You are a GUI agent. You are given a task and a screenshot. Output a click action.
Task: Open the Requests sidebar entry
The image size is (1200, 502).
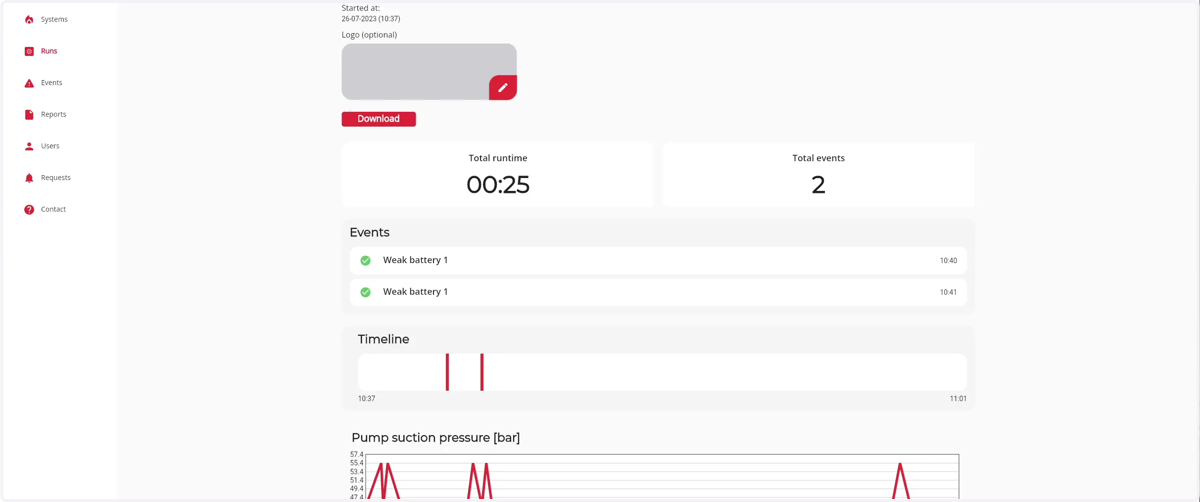pyautogui.click(x=55, y=178)
